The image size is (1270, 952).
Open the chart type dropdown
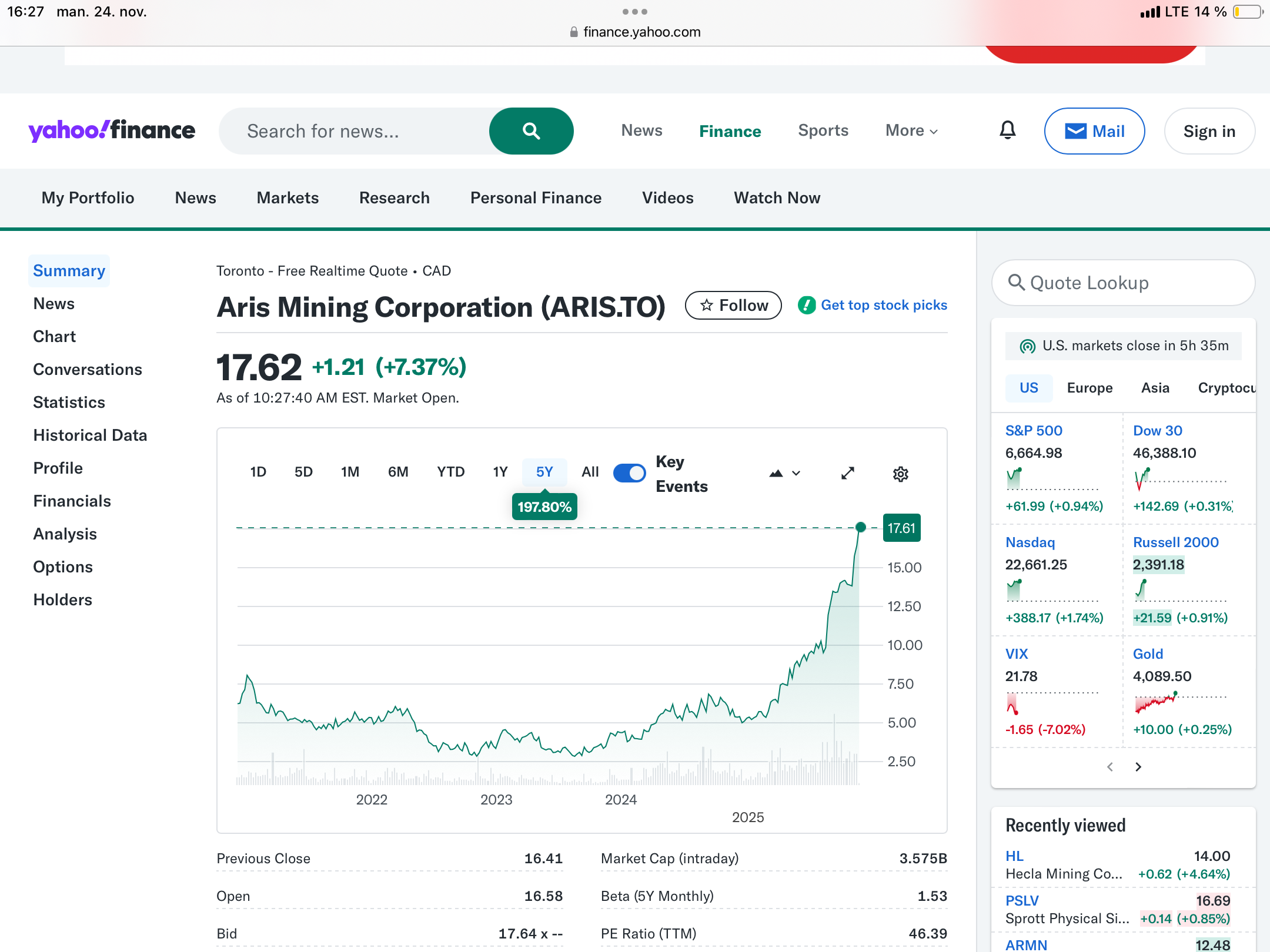point(785,473)
